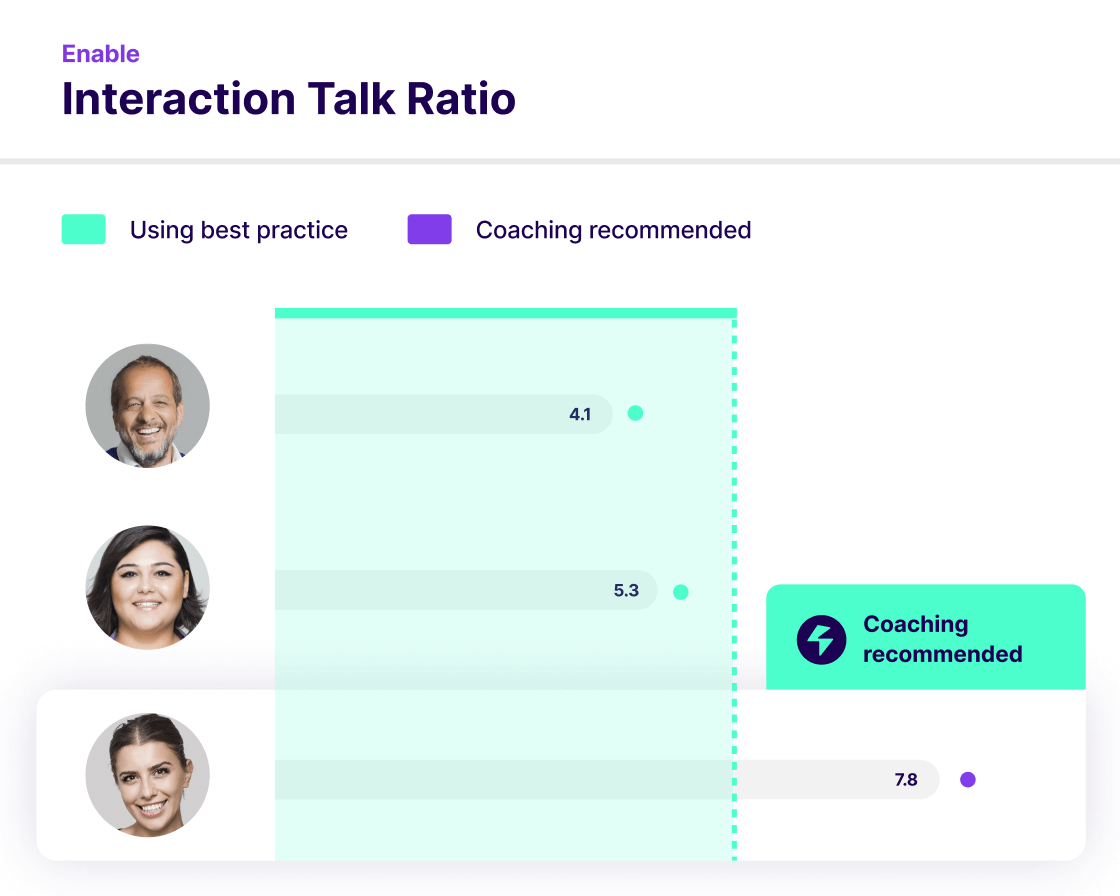This screenshot has height=896, width=1120.
Task: Click the green Using best practice swatch
Action: tap(84, 229)
